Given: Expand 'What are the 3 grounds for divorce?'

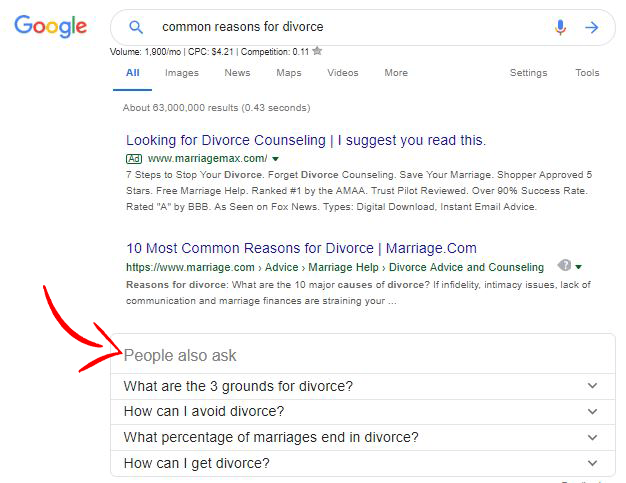Looking at the screenshot, I should [363, 386].
